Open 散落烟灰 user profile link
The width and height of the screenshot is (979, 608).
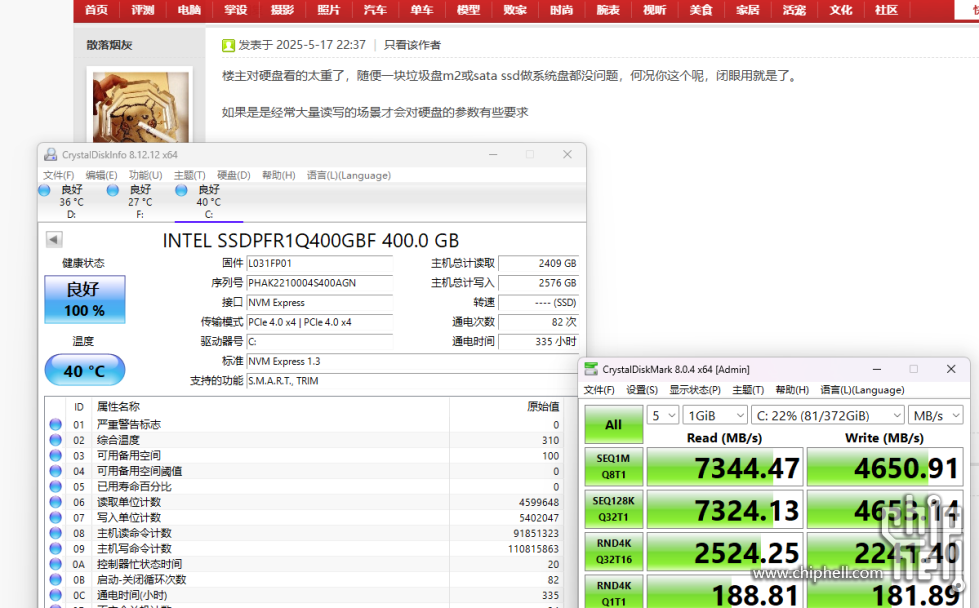pos(109,45)
